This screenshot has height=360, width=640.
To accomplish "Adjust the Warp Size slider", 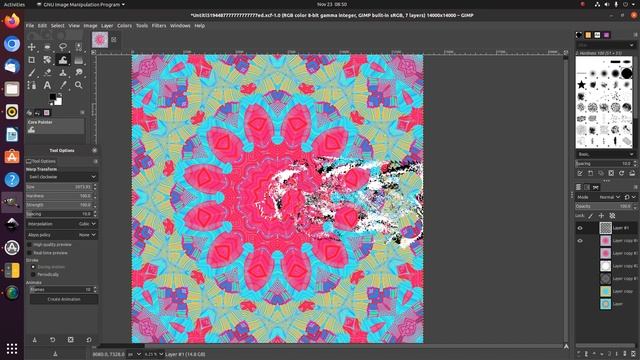I will [59, 187].
